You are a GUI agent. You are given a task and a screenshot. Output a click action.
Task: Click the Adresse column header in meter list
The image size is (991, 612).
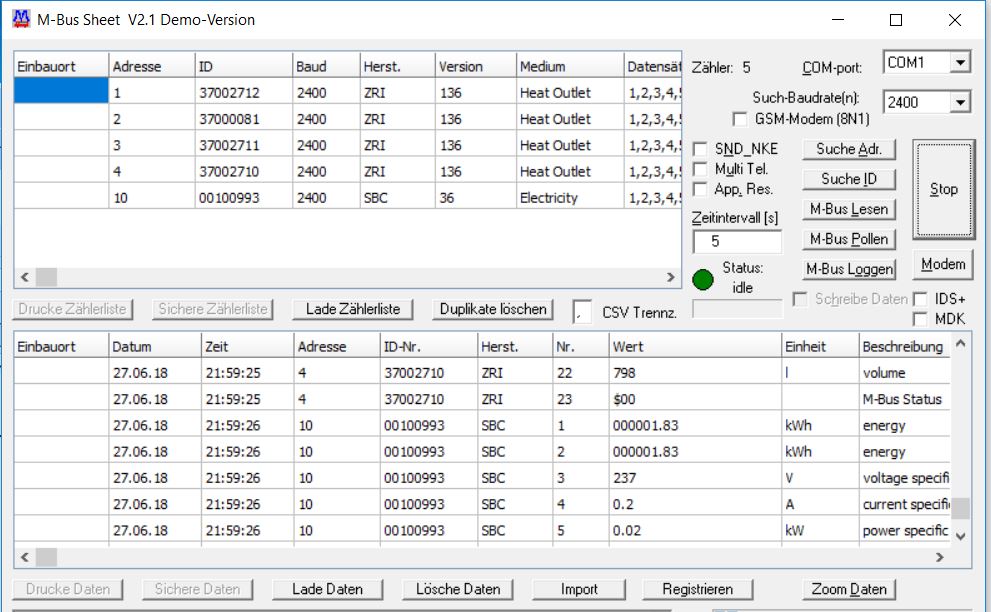[x=152, y=66]
